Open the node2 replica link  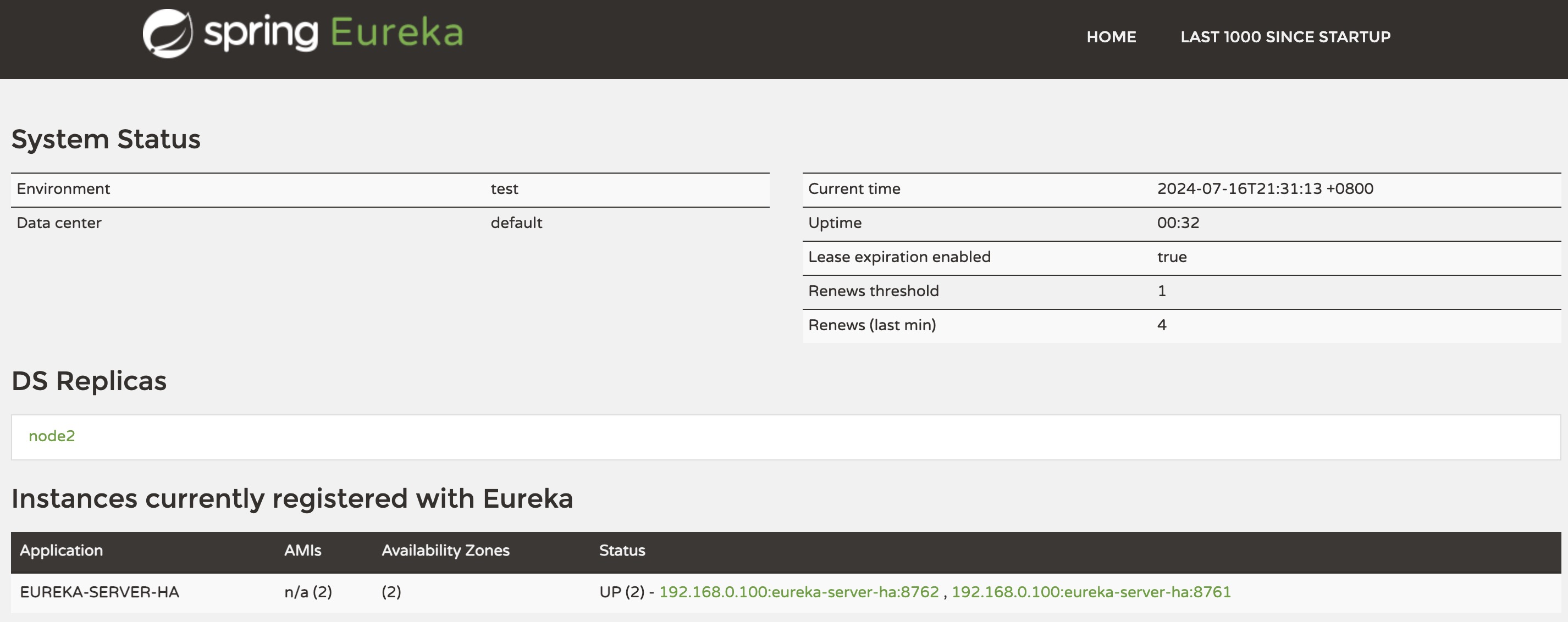[x=52, y=436]
